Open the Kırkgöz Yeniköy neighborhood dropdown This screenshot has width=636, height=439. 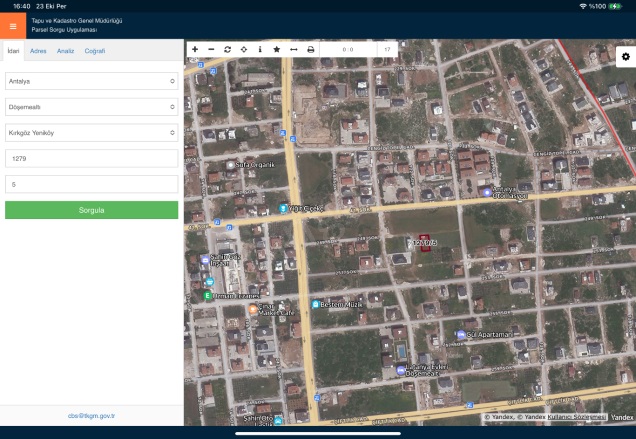91,132
